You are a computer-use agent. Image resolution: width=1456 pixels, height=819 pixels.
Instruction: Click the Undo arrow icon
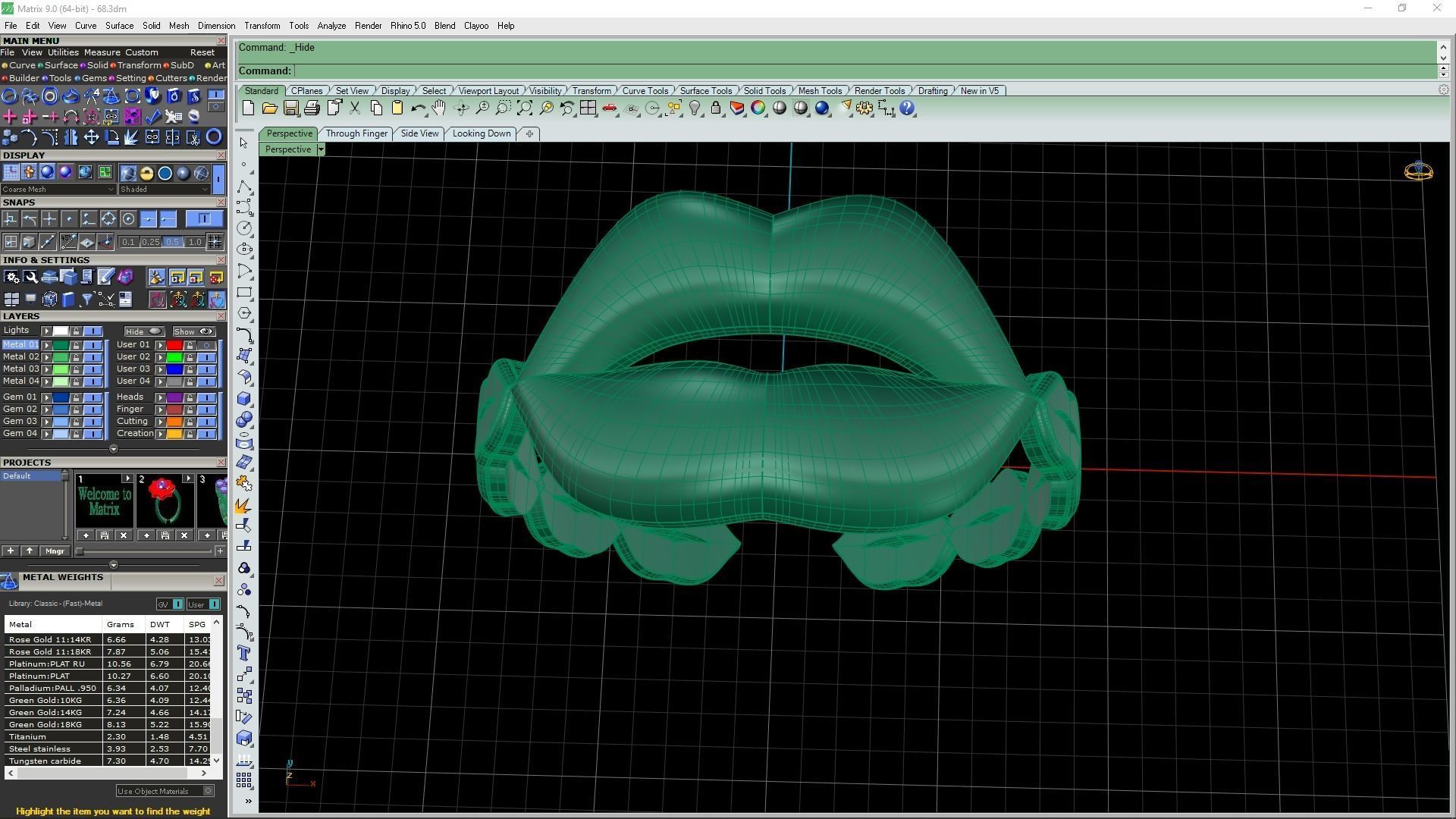tap(418, 108)
